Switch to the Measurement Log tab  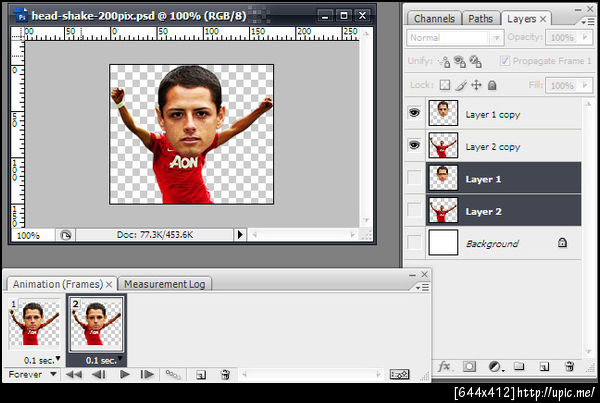[165, 284]
